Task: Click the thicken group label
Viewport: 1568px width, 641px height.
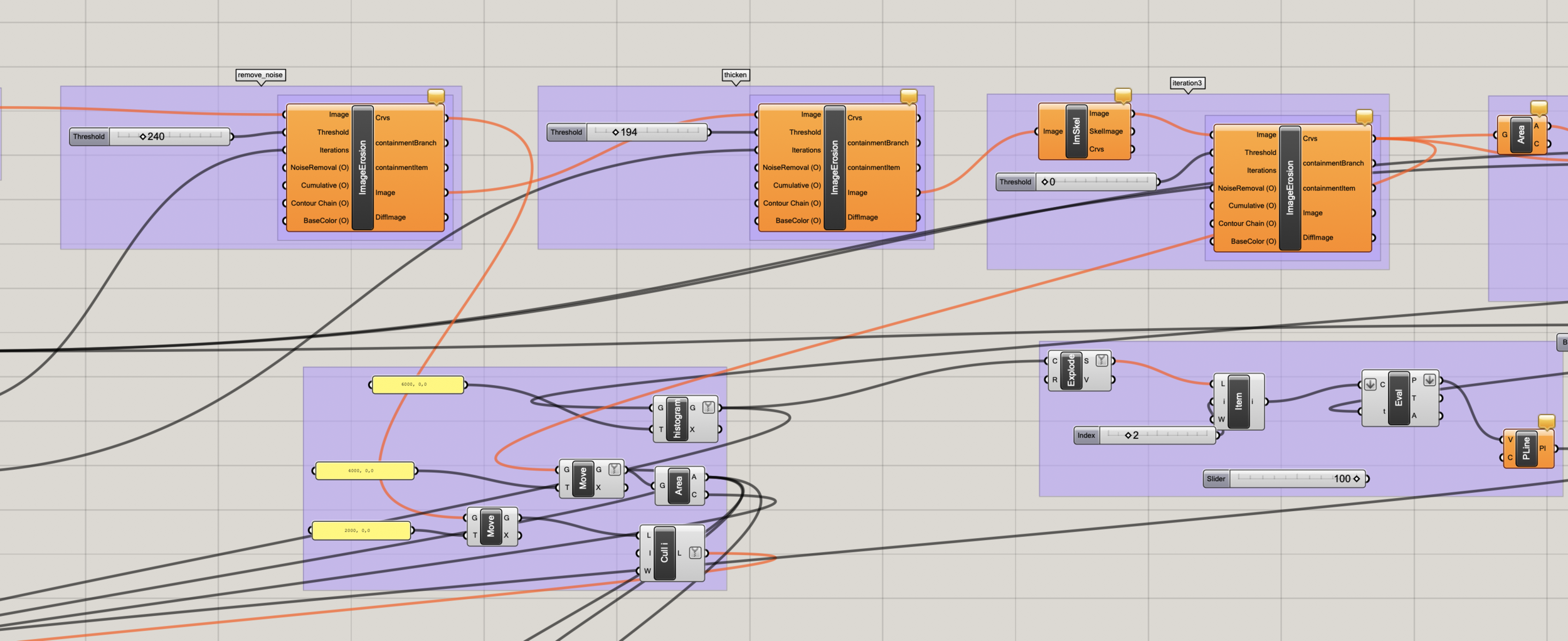Action: click(x=736, y=75)
